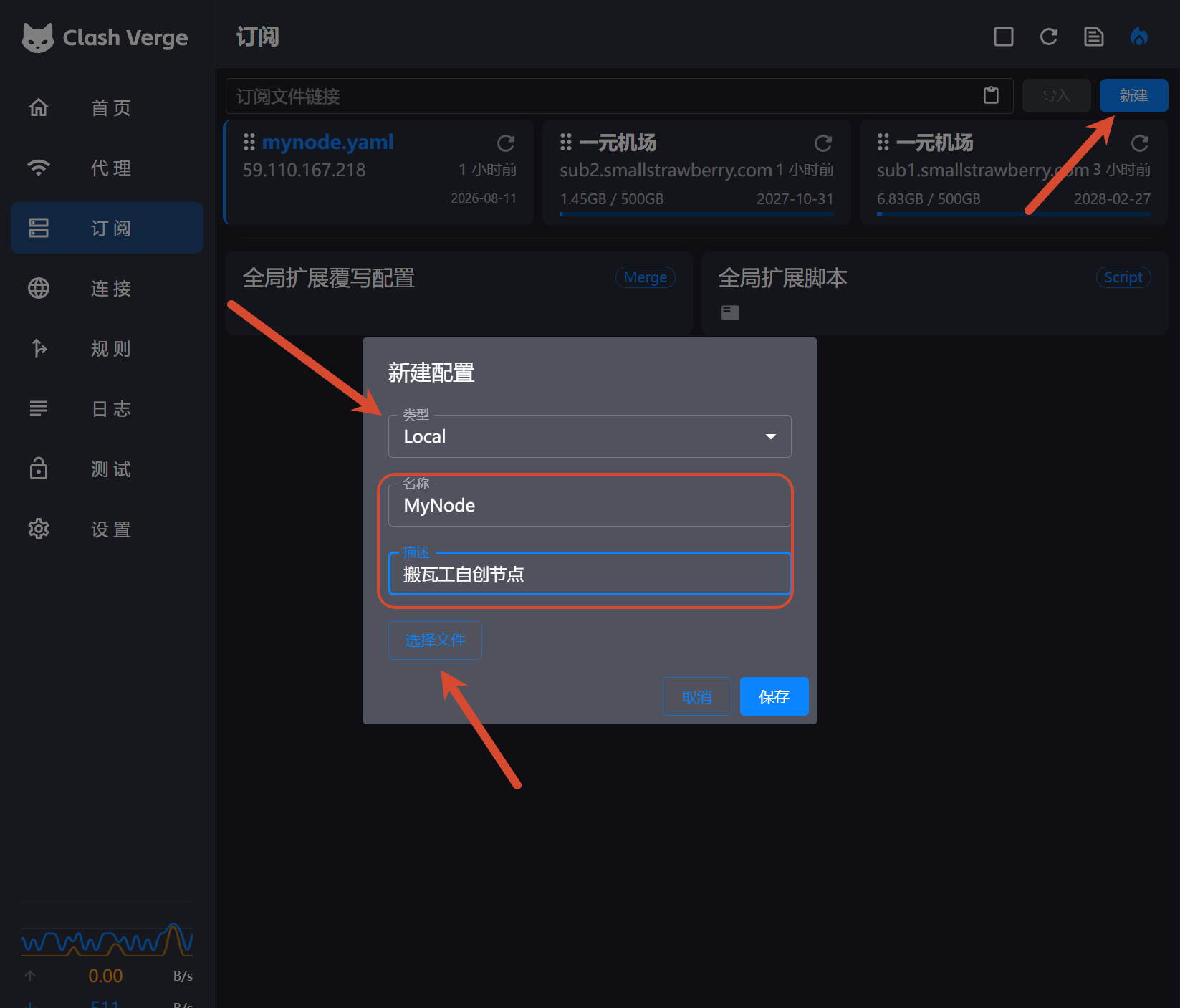Open the 全局扩展脚本 card title
Screen dimensions: 1180x1008
click(x=782, y=278)
